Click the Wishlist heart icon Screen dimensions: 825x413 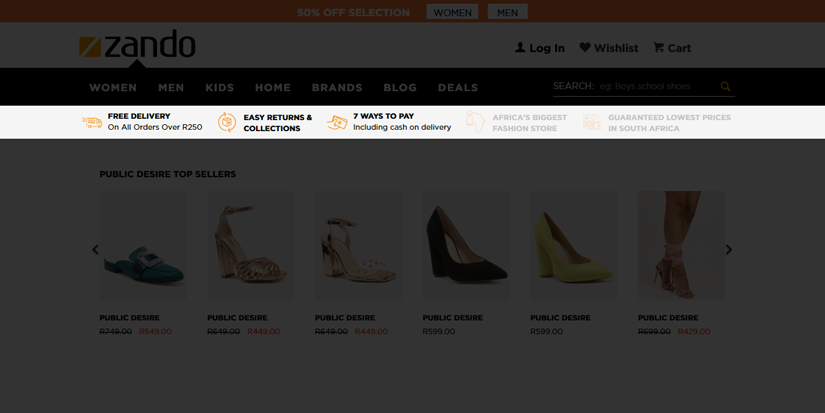[585, 47]
